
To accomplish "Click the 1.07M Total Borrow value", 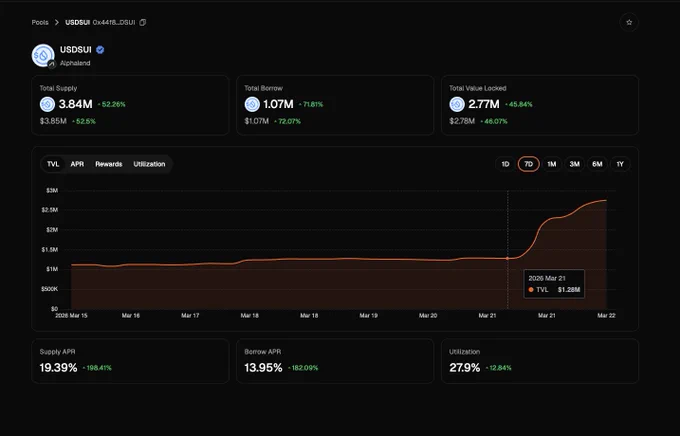I will point(278,104).
